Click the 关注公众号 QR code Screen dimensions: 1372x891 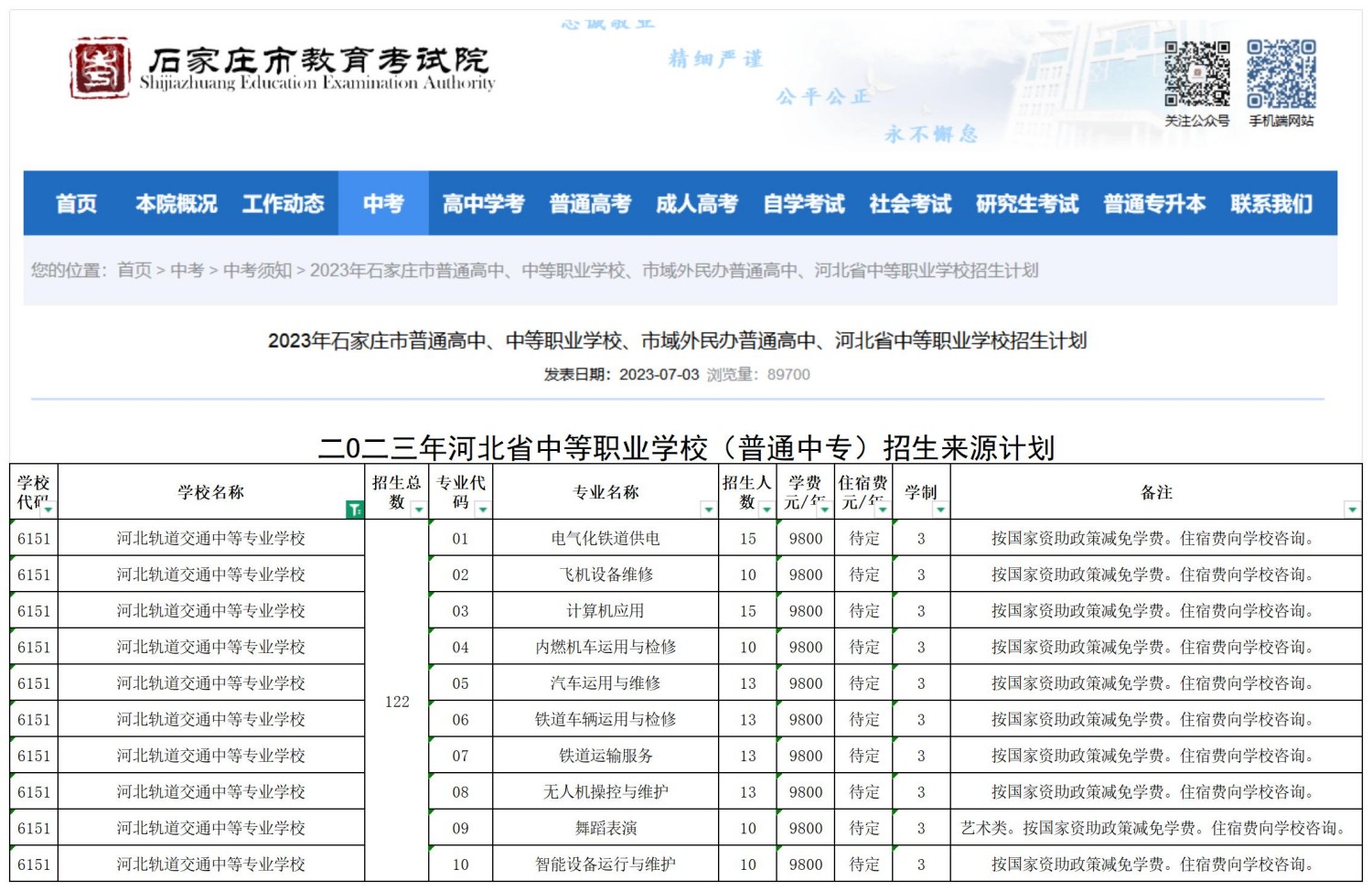click(x=1196, y=74)
